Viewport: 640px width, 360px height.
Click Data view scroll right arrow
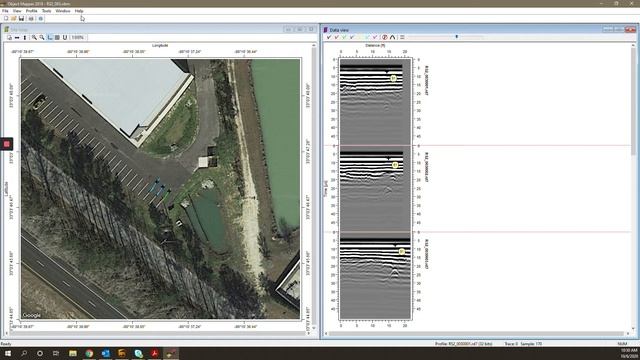point(628,333)
